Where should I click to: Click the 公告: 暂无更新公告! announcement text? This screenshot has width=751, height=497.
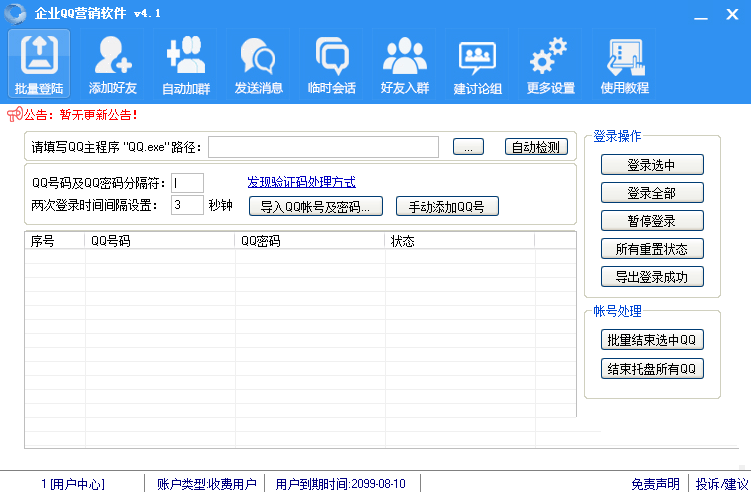(81, 114)
